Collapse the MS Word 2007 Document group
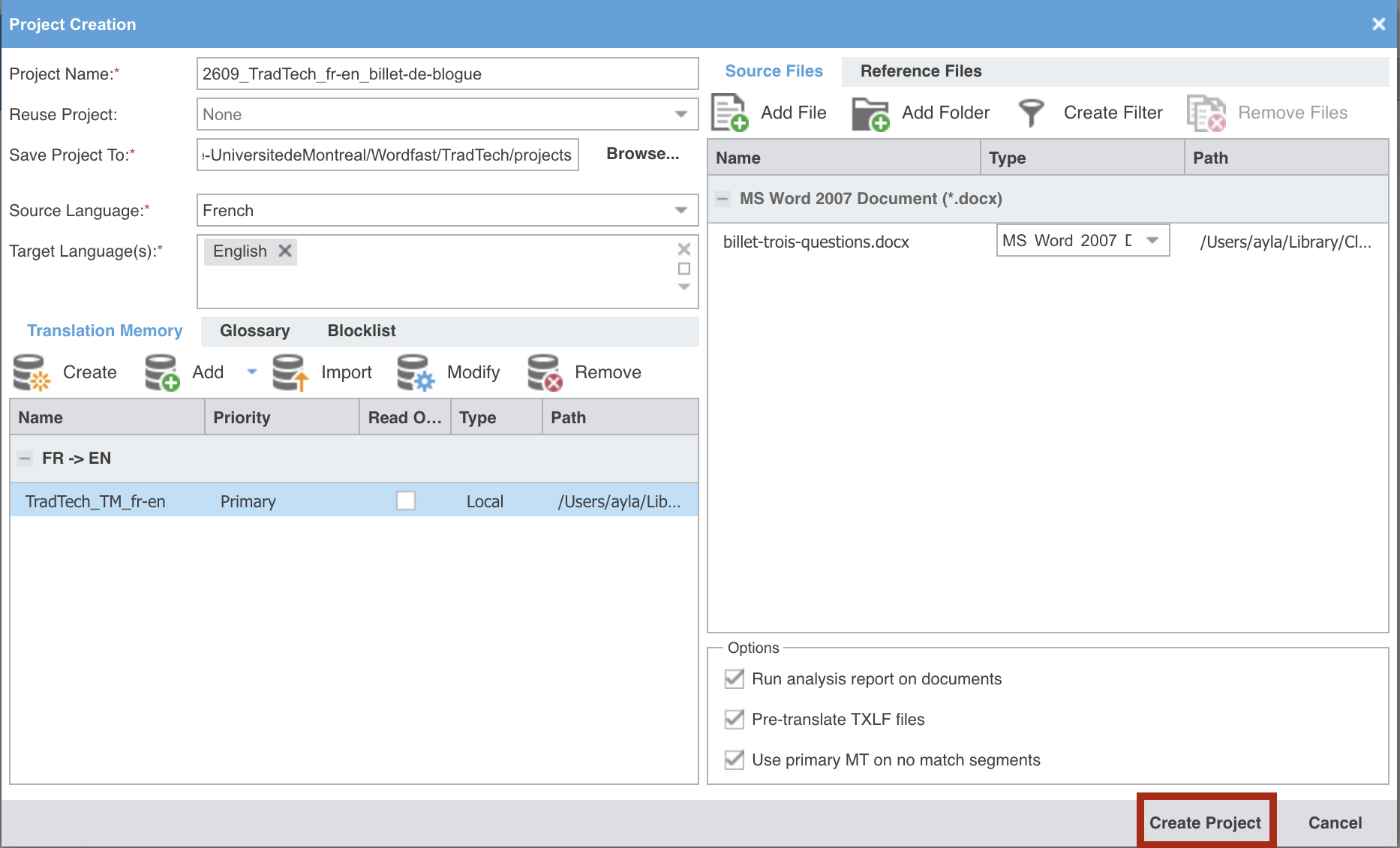Screen dimensions: 1400x848 point(723,199)
